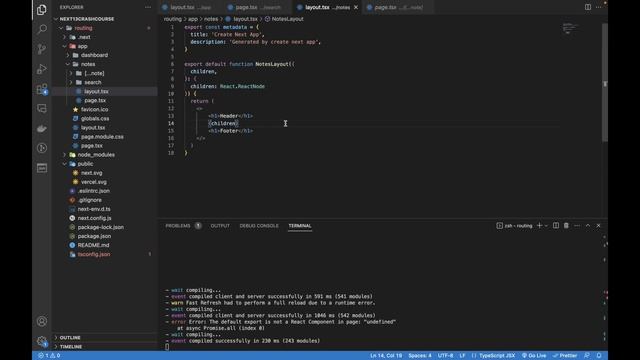Open globals.css file
The width and height of the screenshot is (640, 360).
pyautogui.click(x=95, y=118)
